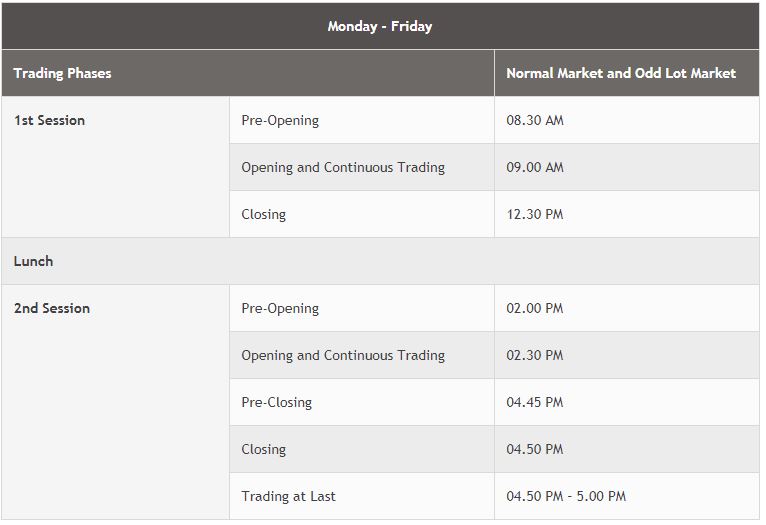Click the 04.50 PM - 5.00 PM cell
Screen dimensions: 766x525
point(566,496)
